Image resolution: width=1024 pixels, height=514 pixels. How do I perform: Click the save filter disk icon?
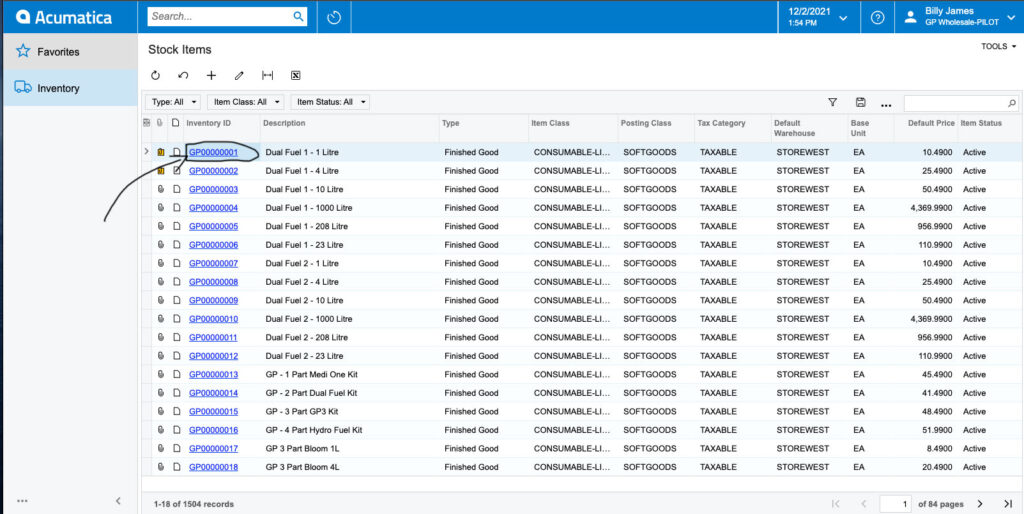[860, 103]
